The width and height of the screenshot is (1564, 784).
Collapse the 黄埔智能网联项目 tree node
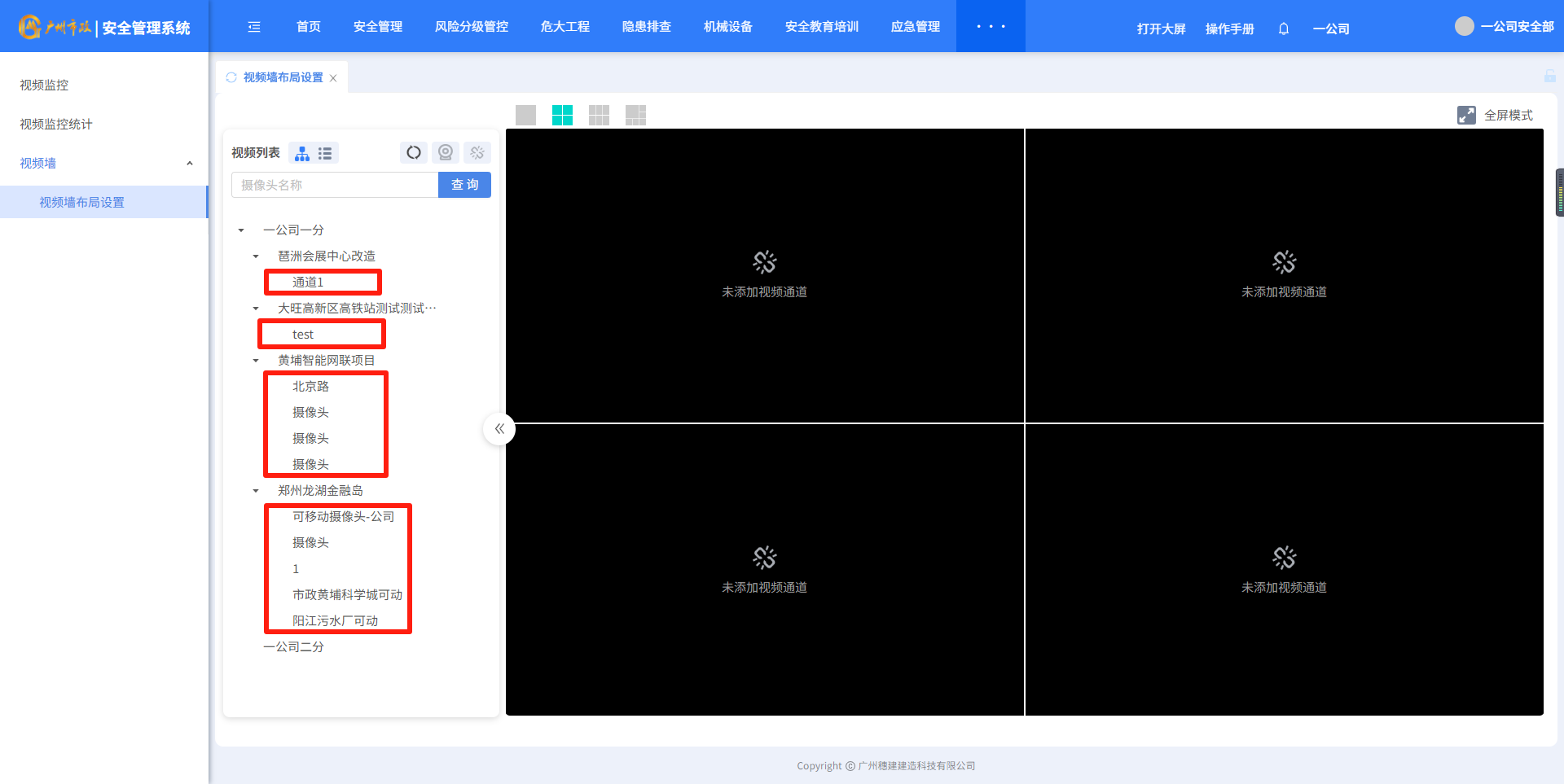coord(256,361)
